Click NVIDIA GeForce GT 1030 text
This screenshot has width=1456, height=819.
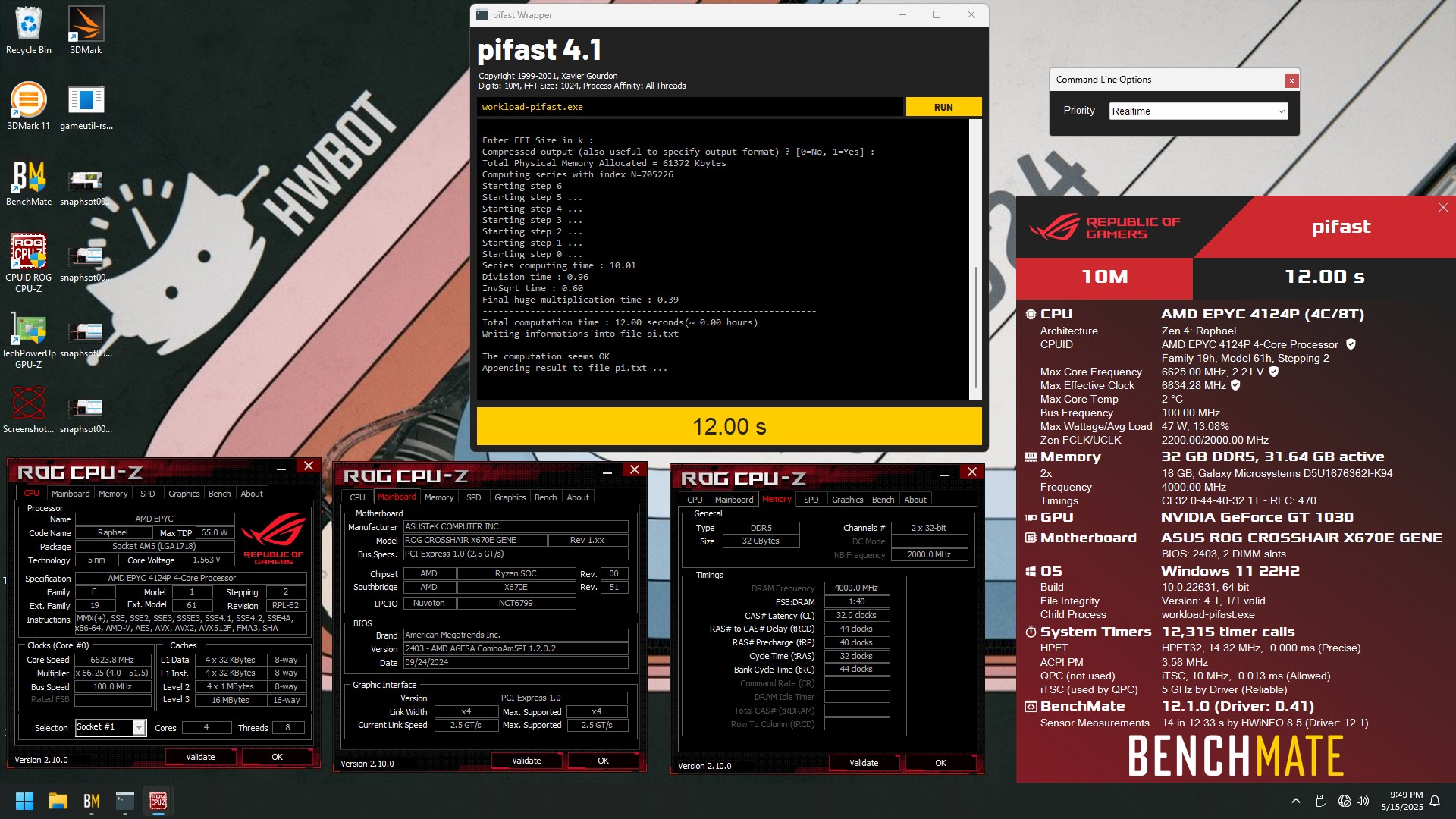click(x=1257, y=517)
